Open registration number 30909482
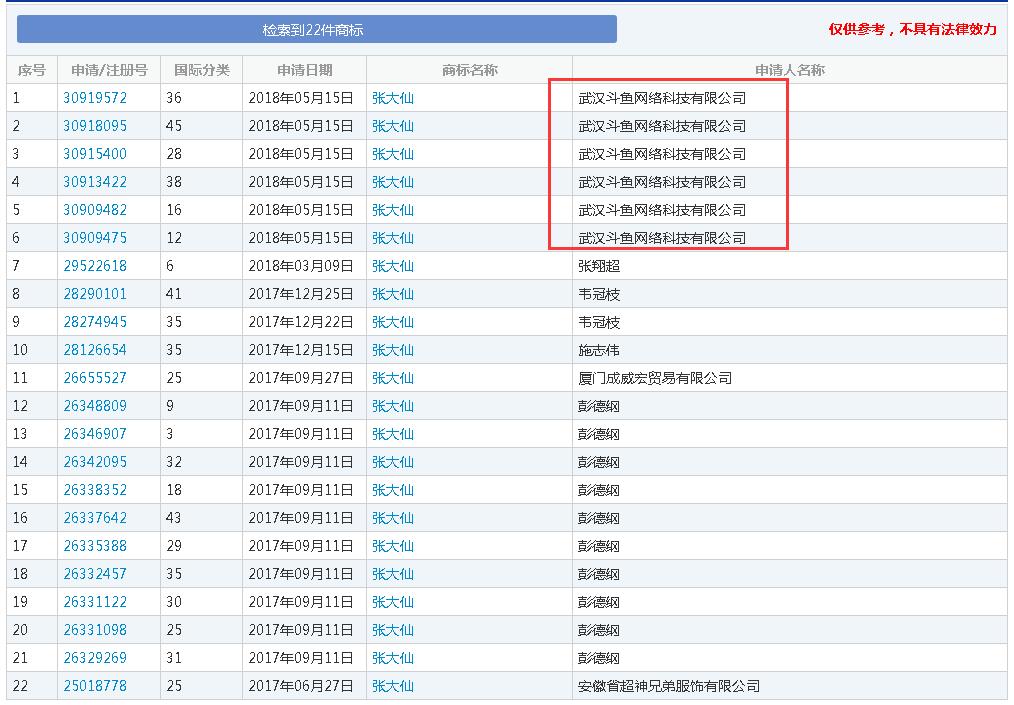 tap(95, 210)
